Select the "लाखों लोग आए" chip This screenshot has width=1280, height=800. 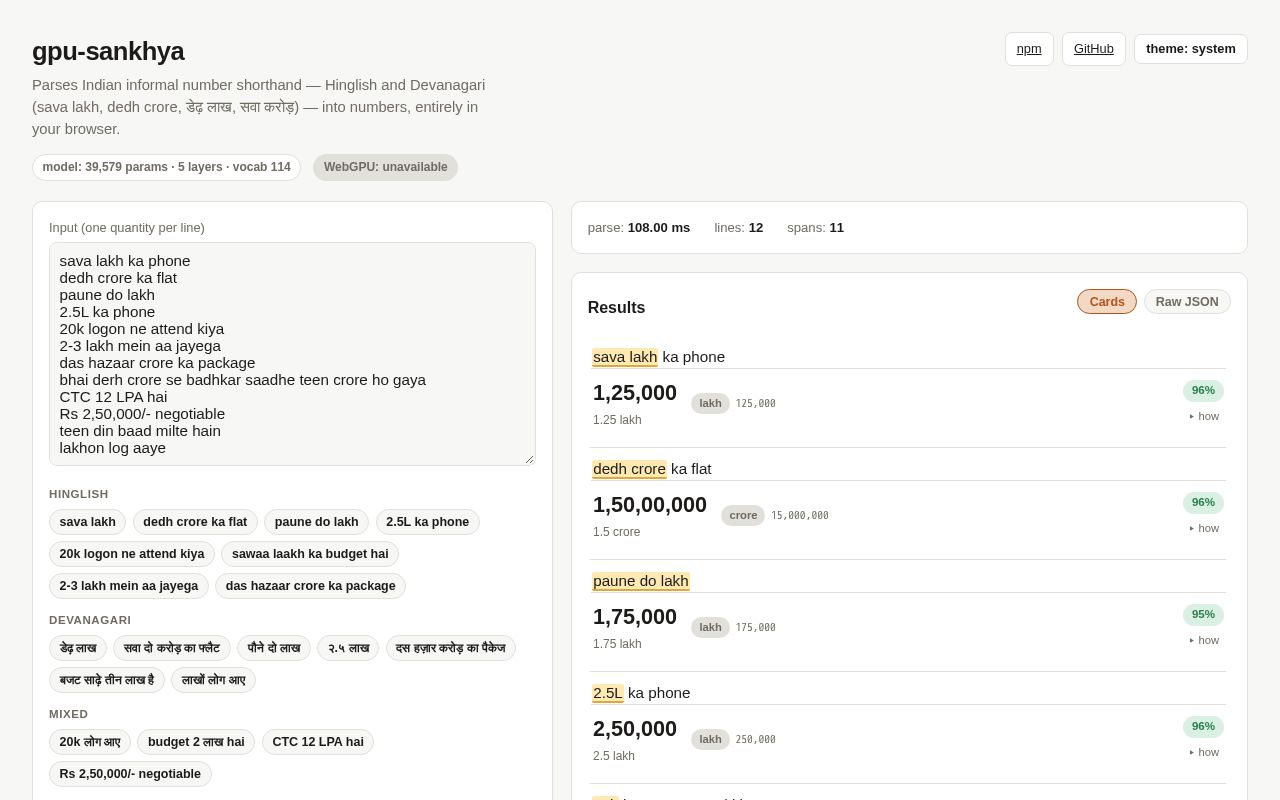(213, 680)
